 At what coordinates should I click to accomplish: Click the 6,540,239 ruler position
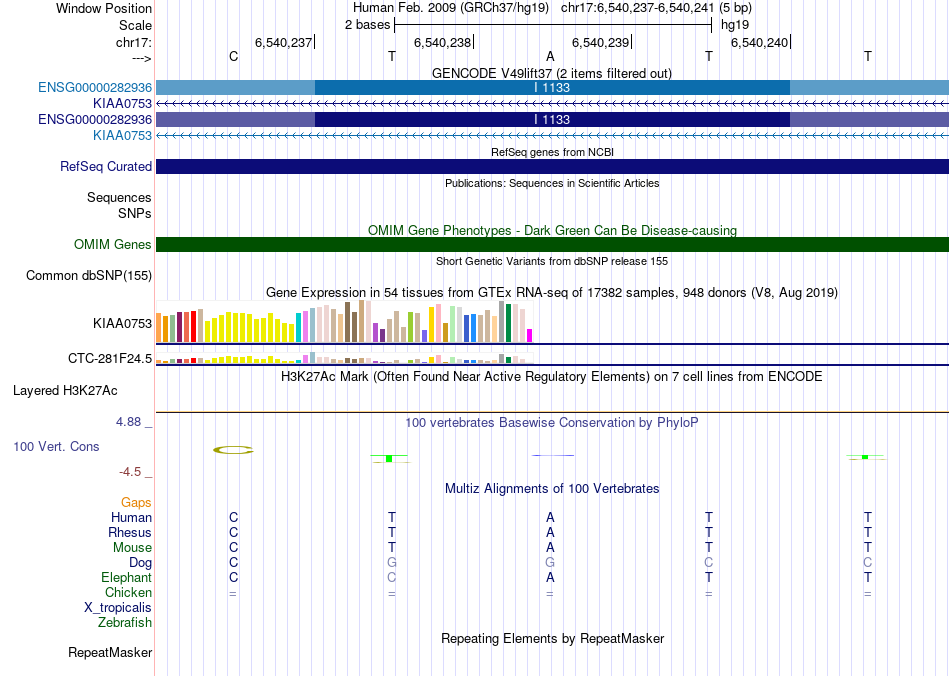600,42
